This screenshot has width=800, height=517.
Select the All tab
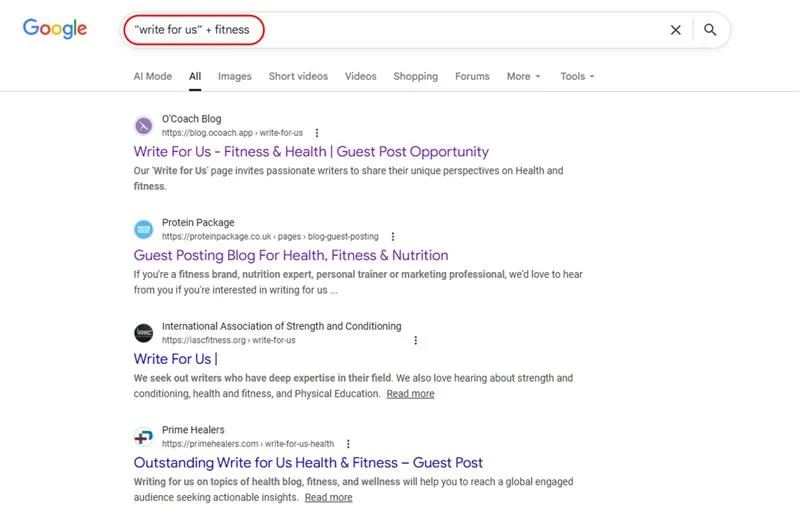195,76
